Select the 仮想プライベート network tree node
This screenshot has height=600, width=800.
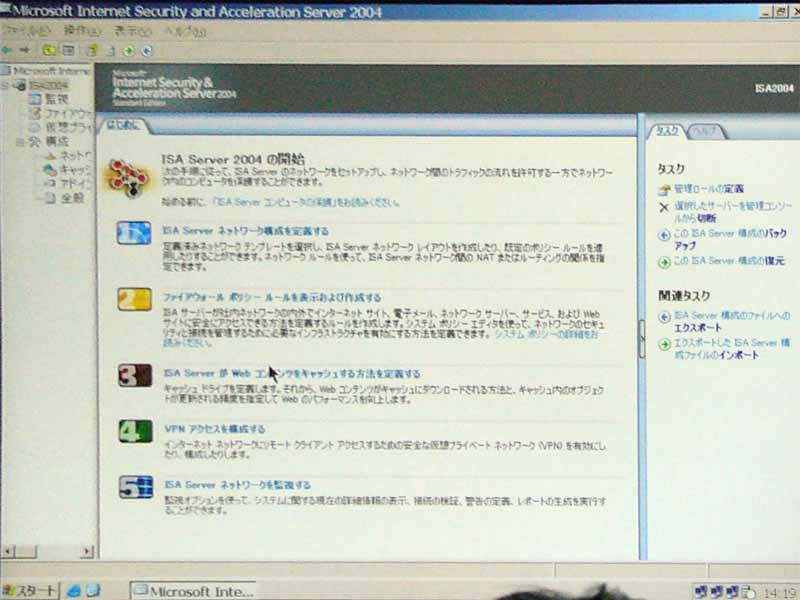(61, 127)
